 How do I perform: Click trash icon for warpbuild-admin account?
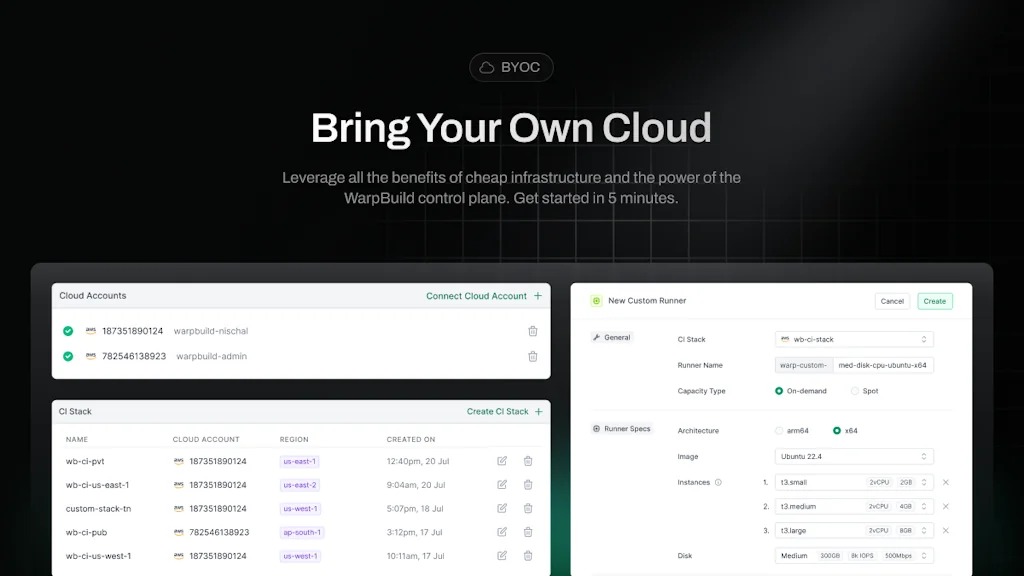coord(532,356)
